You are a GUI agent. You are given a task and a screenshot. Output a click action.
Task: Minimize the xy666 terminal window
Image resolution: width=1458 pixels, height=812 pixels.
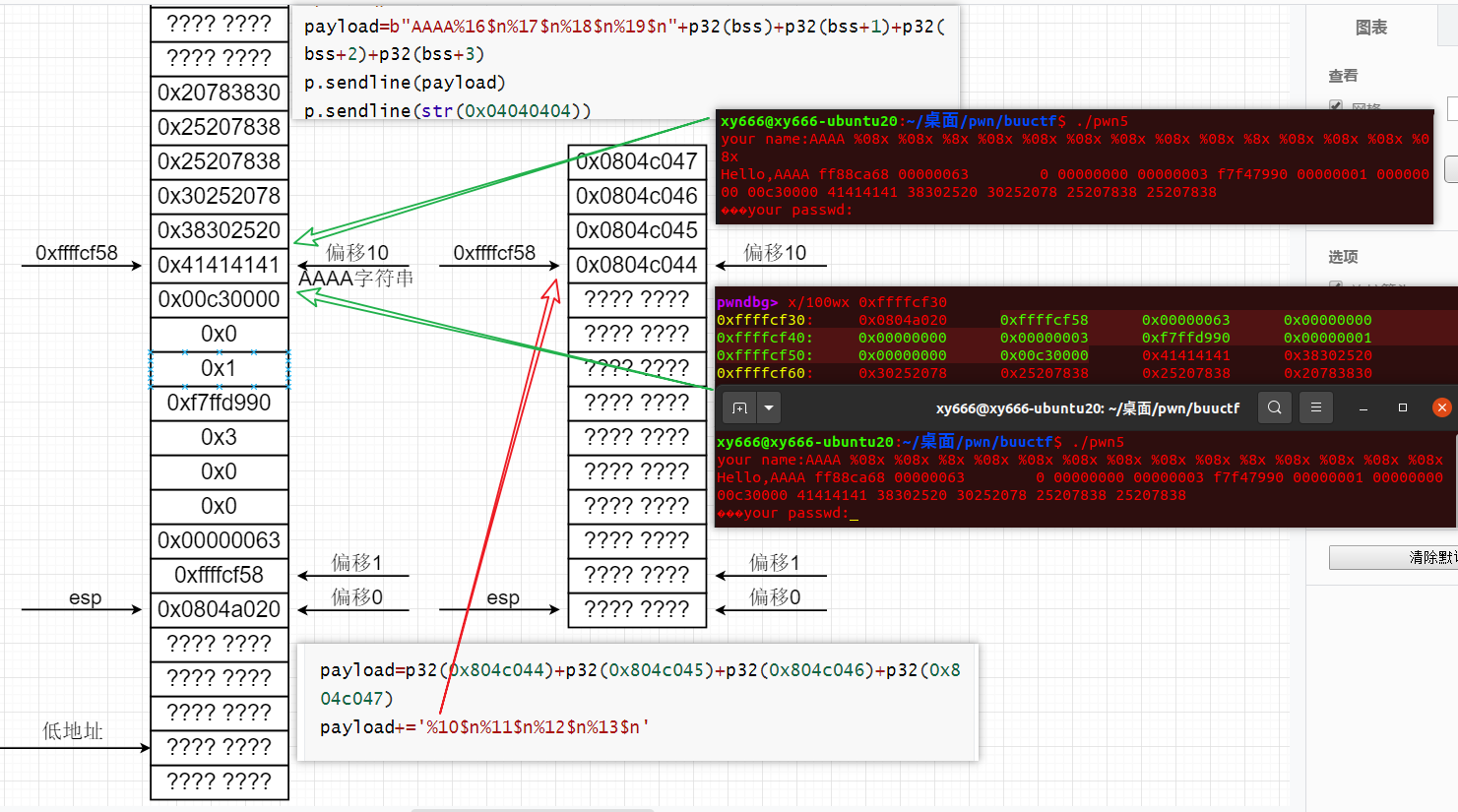tap(1363, 407)
